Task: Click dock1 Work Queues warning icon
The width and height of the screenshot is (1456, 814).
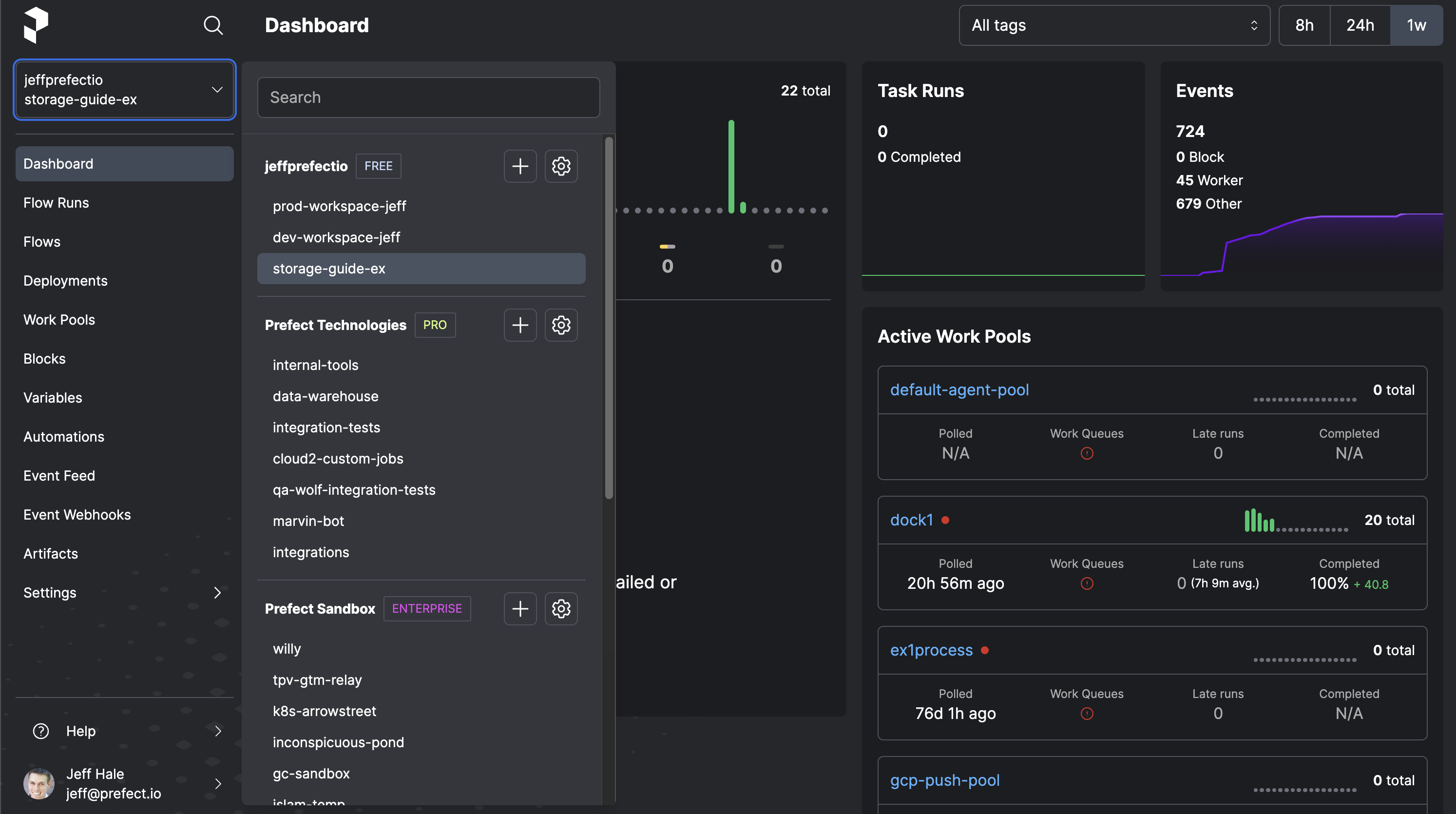Action: pyautogui.click(x=1086, y=583)
